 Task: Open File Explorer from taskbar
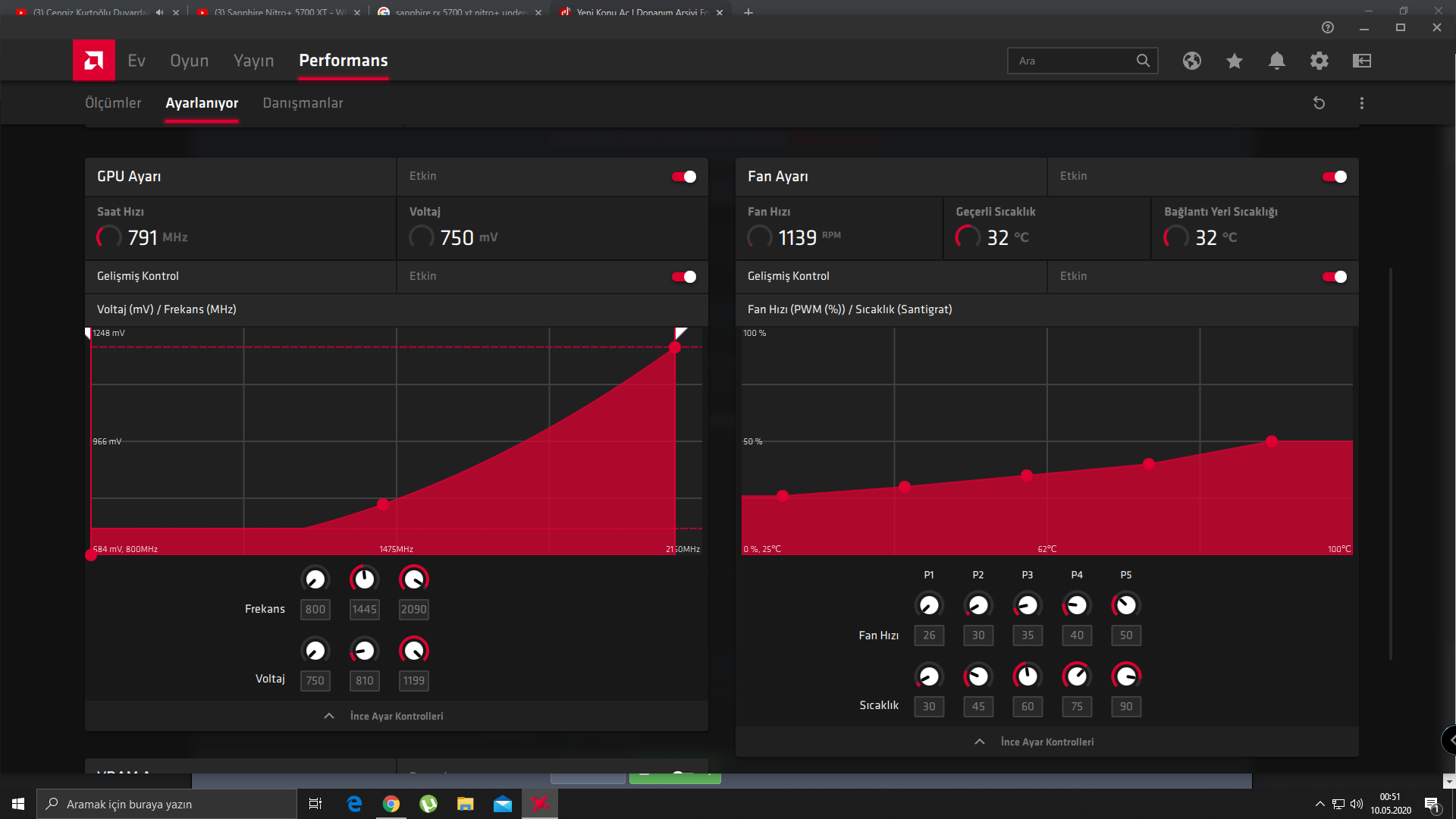(466, 804)
